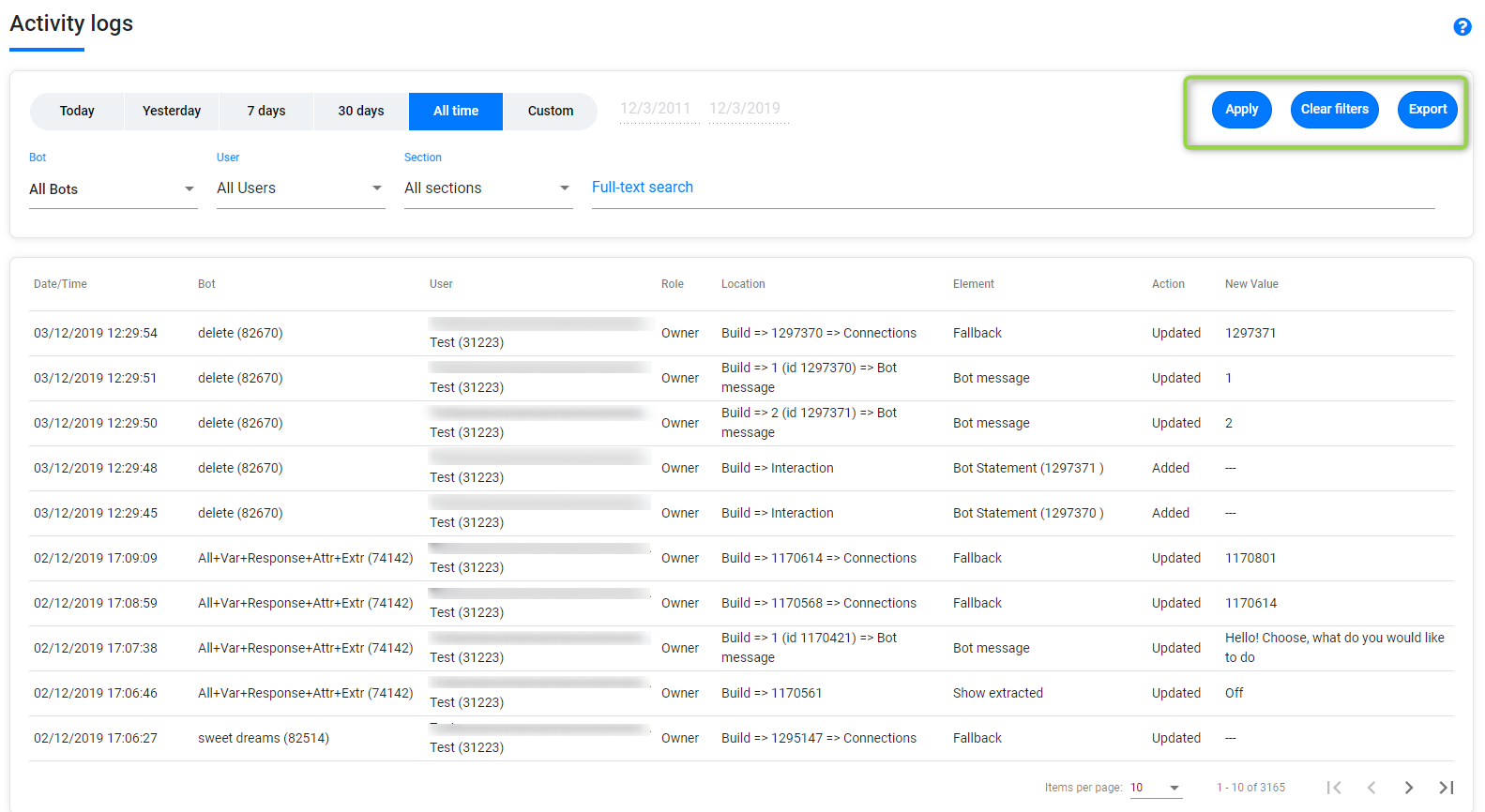The width and height of the screenshot is (1485, 812).
Task: Select the Custom time range
Action: [x=551, y=111]
